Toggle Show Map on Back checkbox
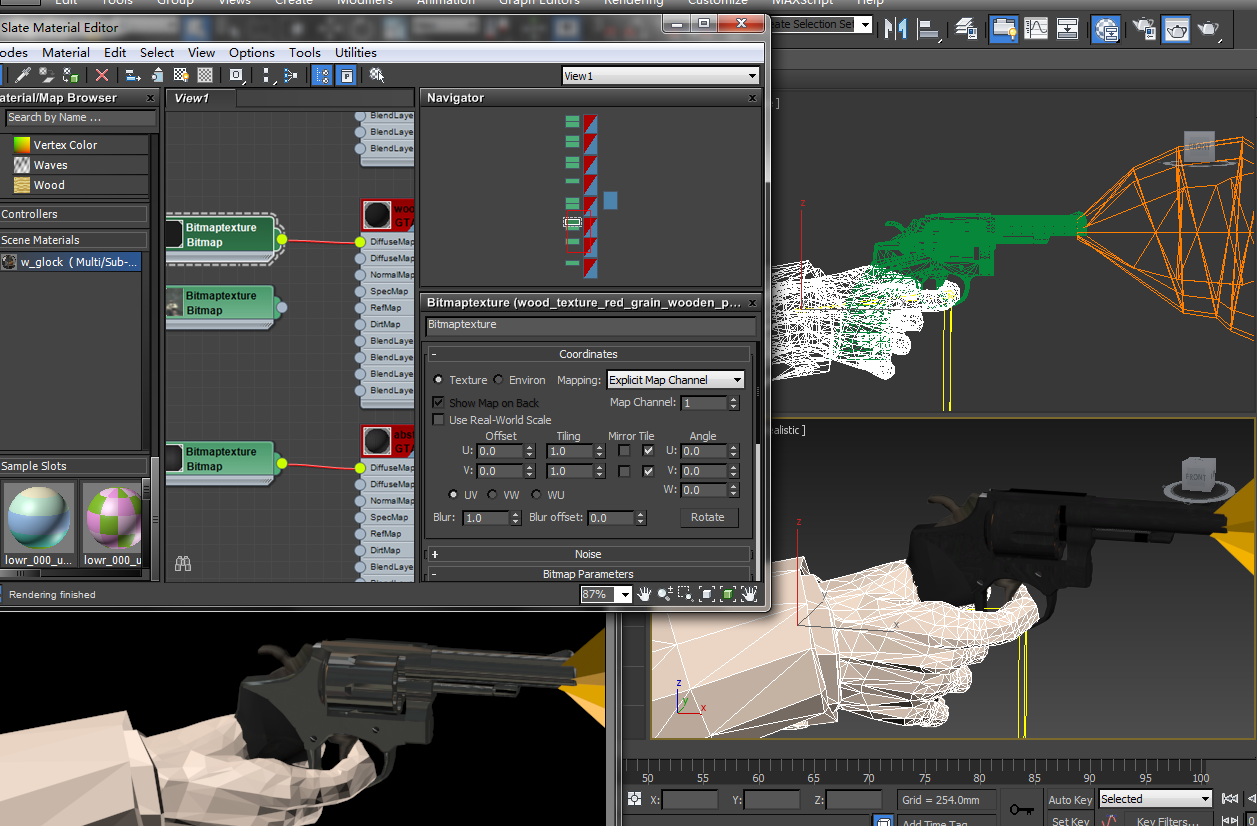The image size is (1257, 826). (439, 402)
